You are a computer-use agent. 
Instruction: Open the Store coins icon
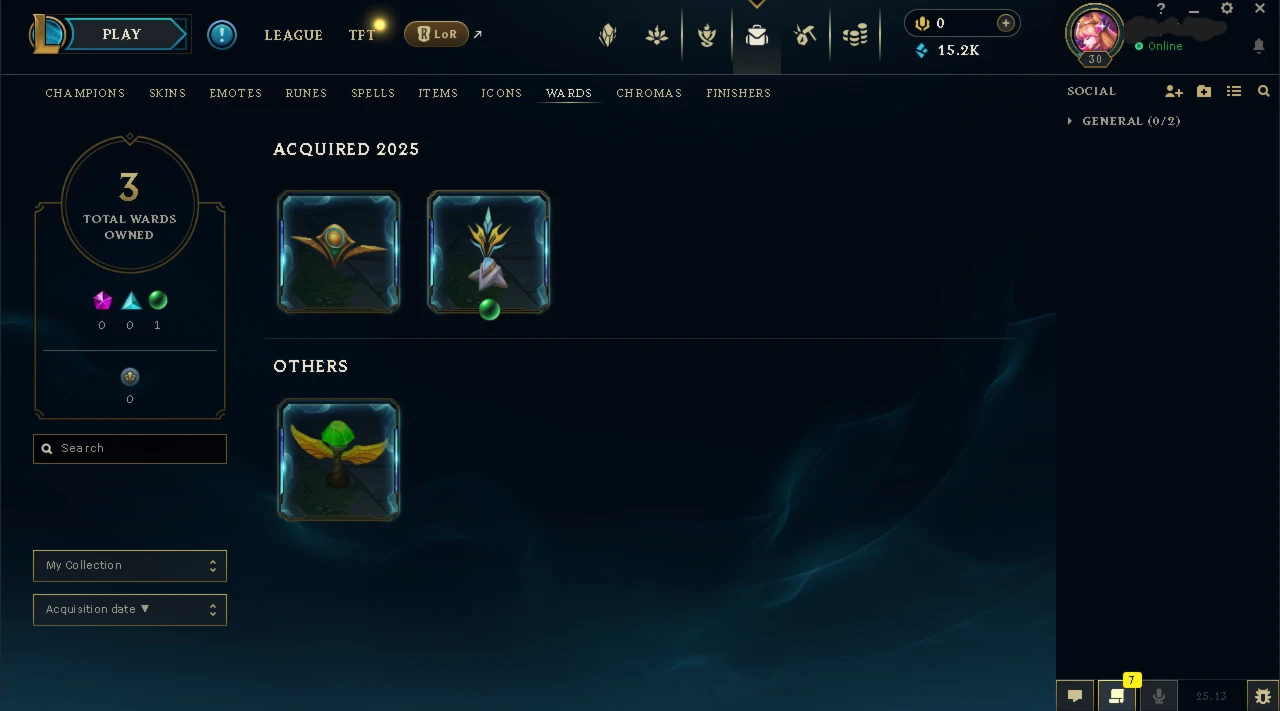click(855, 36)
